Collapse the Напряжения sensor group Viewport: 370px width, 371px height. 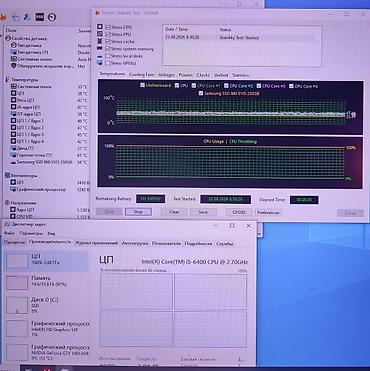24,203
